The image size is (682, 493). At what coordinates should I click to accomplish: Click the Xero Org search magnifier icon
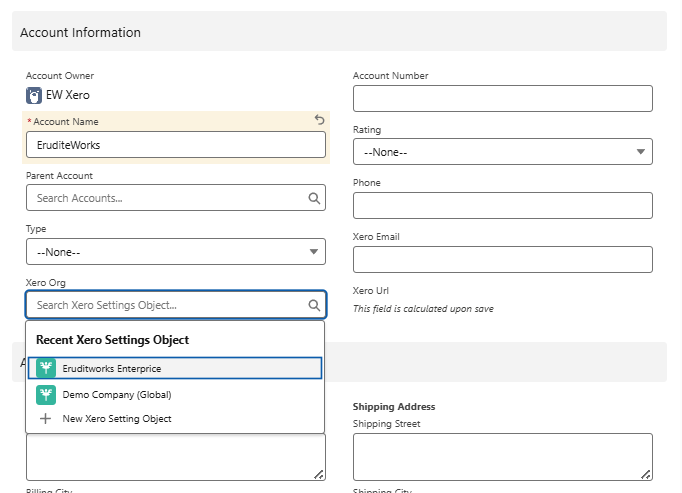click(314, 305)
